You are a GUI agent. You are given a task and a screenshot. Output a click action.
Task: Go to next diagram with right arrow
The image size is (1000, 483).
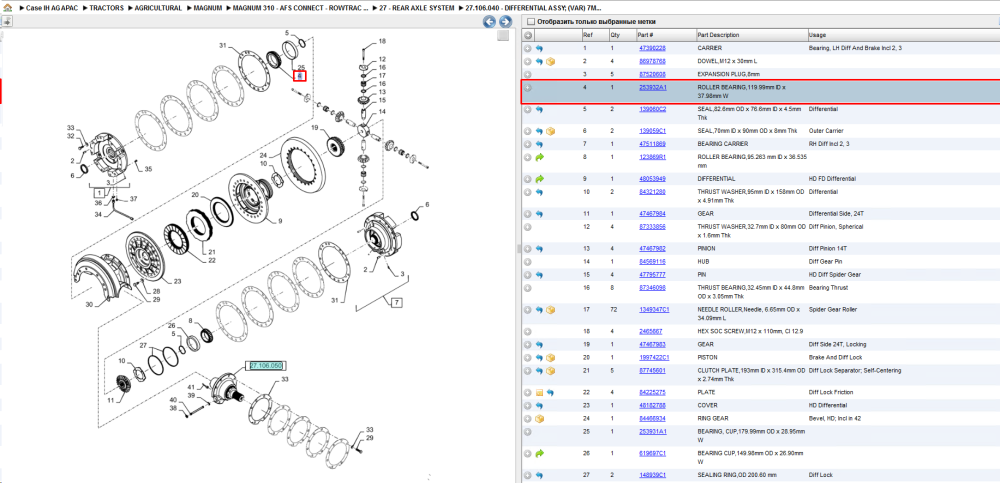click(x=505, y=22)
